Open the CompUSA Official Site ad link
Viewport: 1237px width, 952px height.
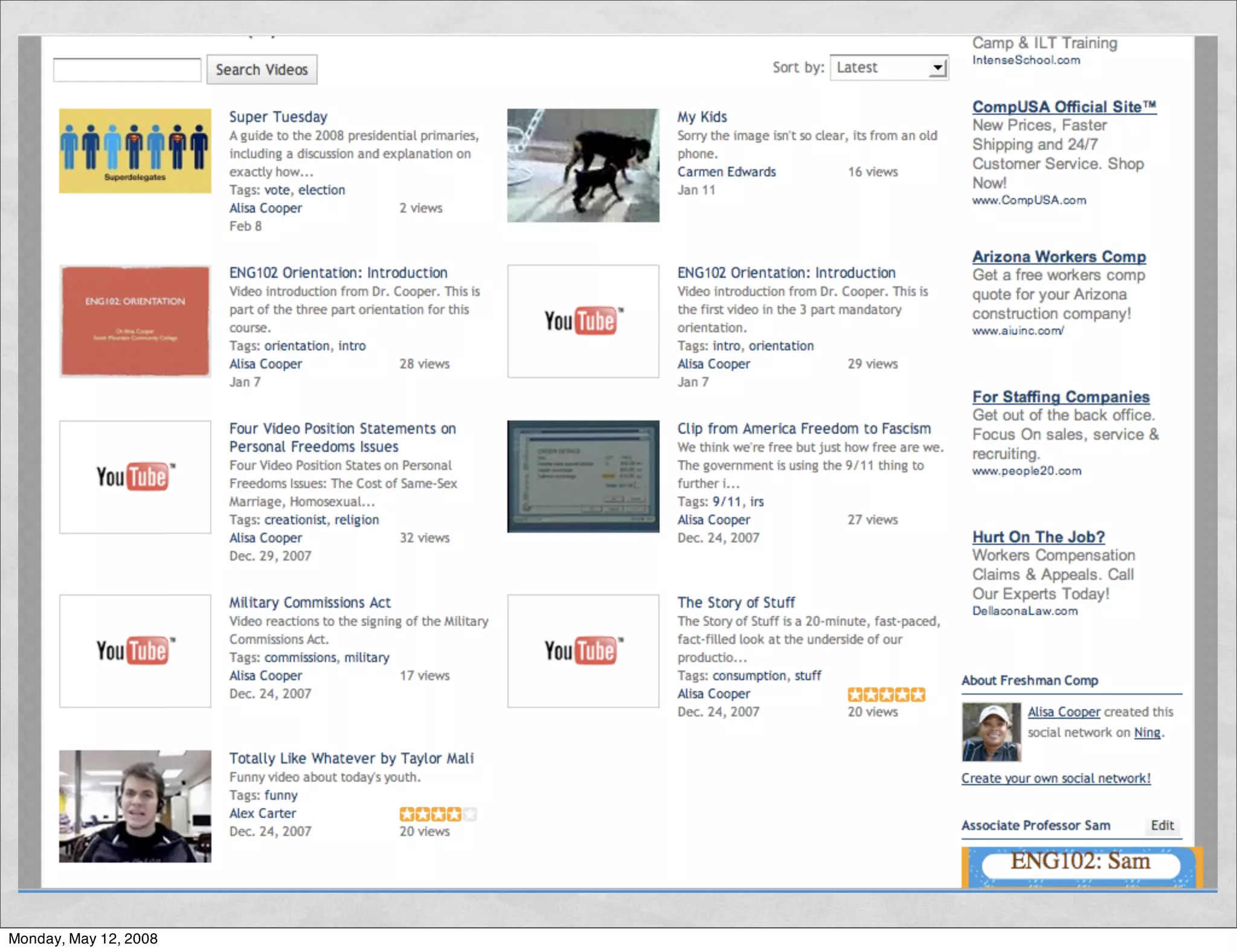click(x=1064, y=107)
